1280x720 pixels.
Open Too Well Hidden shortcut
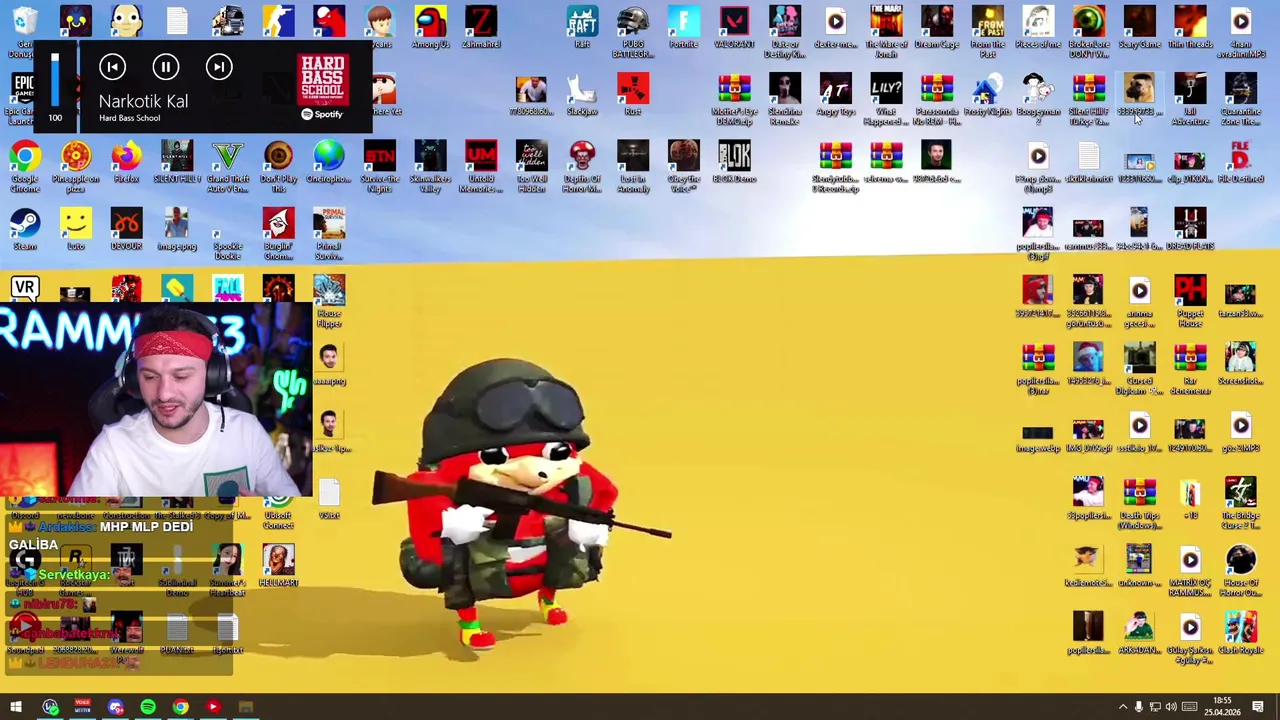coord(532,165)
